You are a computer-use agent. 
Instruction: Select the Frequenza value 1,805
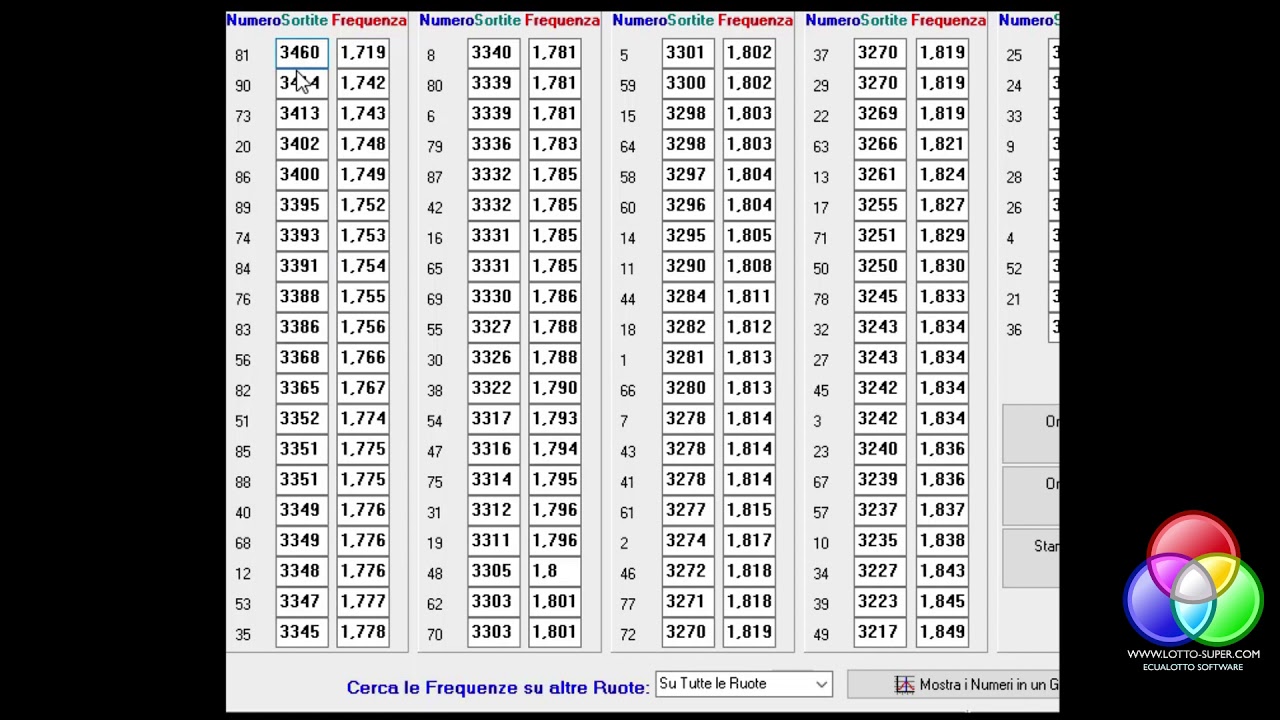coord(750,236)
